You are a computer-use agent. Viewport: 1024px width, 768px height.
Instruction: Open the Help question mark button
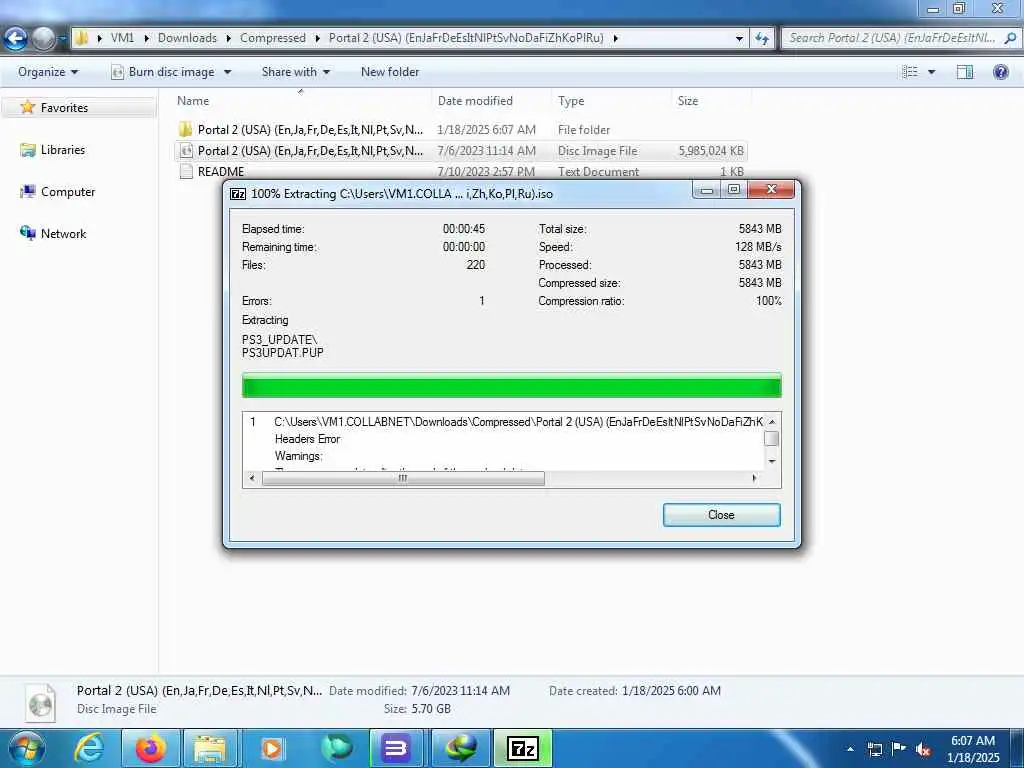[x=1000, y=72]
